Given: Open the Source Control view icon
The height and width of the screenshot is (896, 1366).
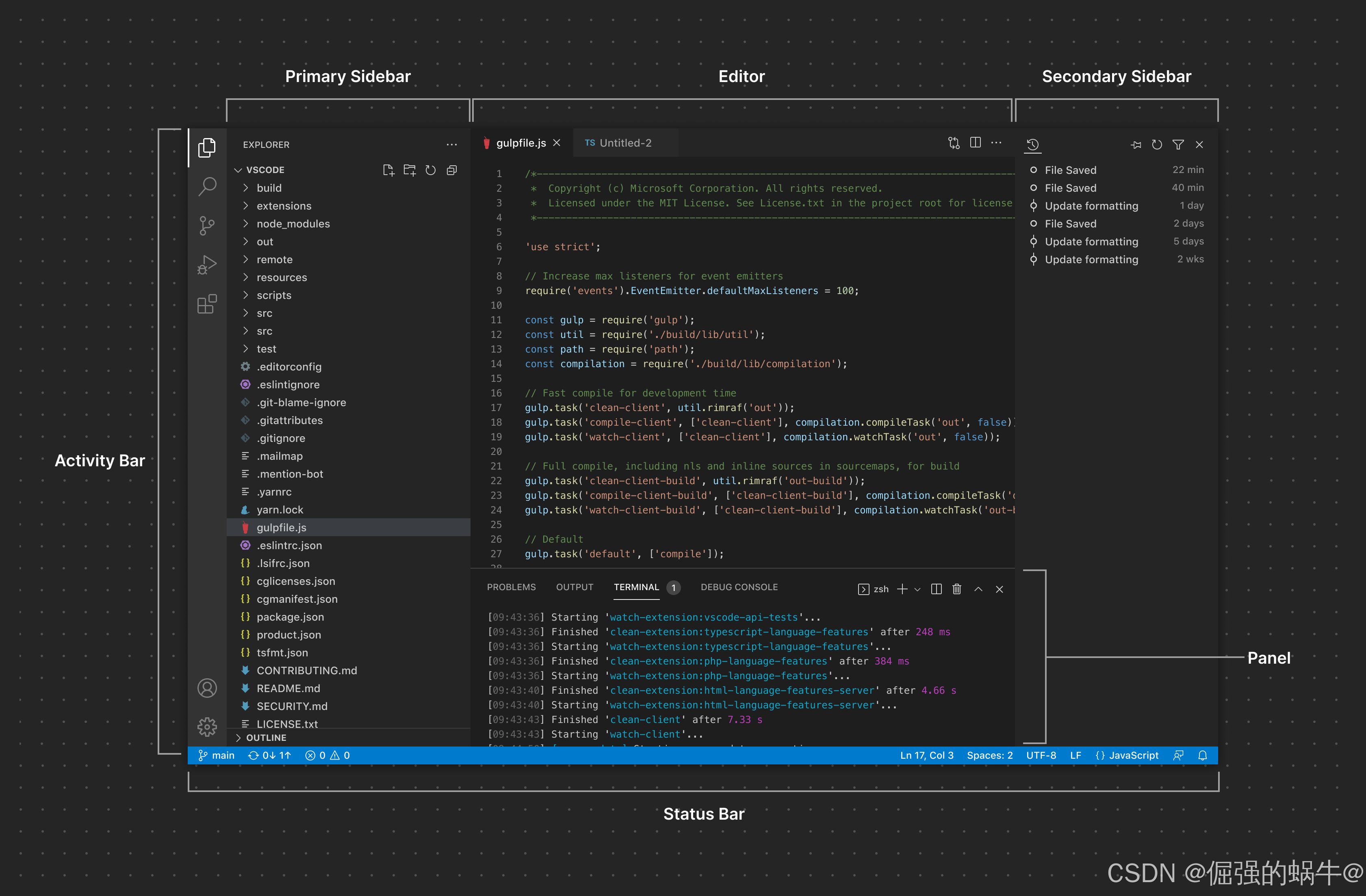Looking at the screenshot, I should click(x=207, y=225).
